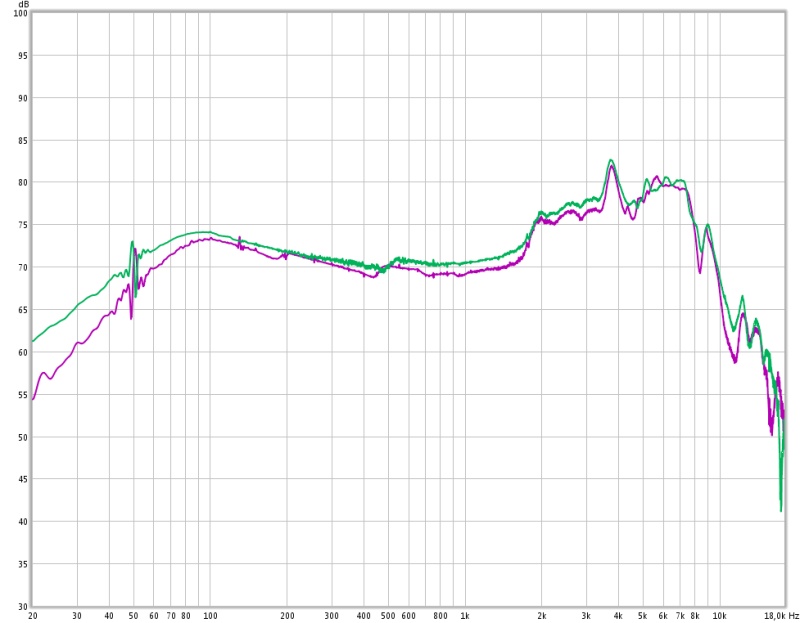Image resolution: width=800 pixels, height=623 pixels.
Task: Select the 100 label on the frequency axis
Action: (210, 616)
